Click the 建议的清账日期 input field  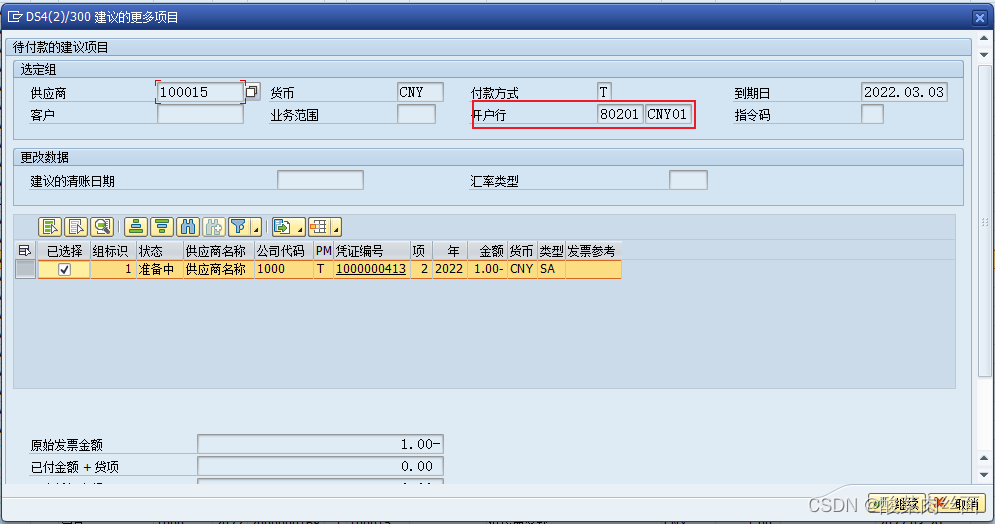320,180
